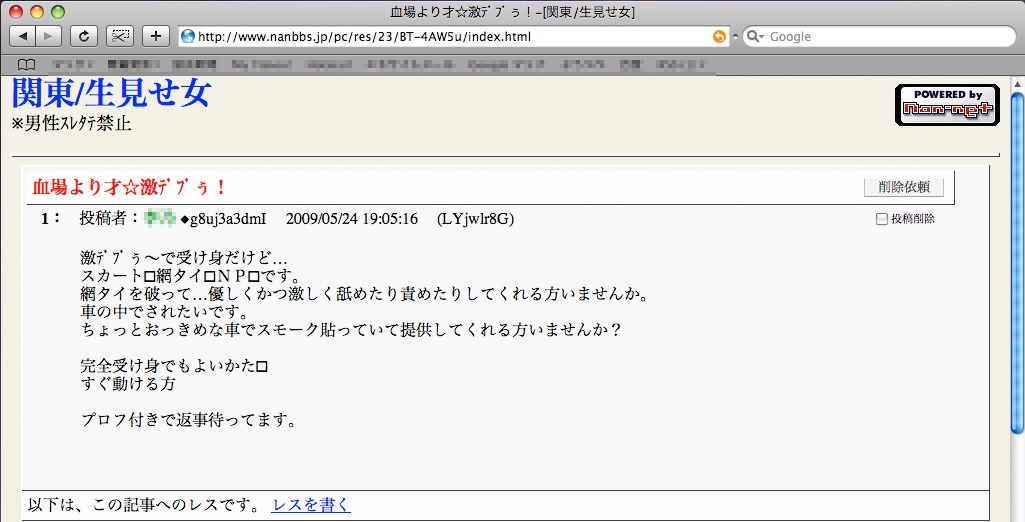The width and height of the screenshot is (1025, 522).
Task: Add a bookmark with the plus button
Action: click(x=156, y=36)
